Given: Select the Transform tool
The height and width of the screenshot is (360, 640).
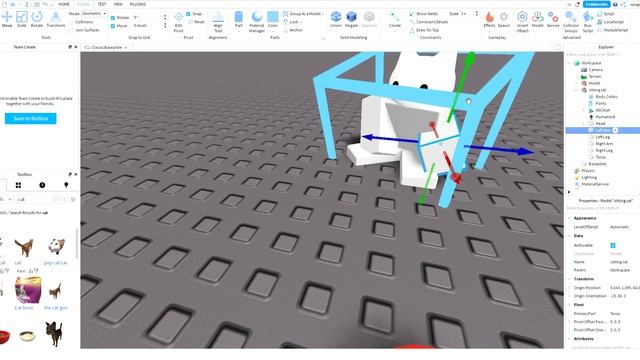Looking at the screenshot, I should [x=56, y=20].
